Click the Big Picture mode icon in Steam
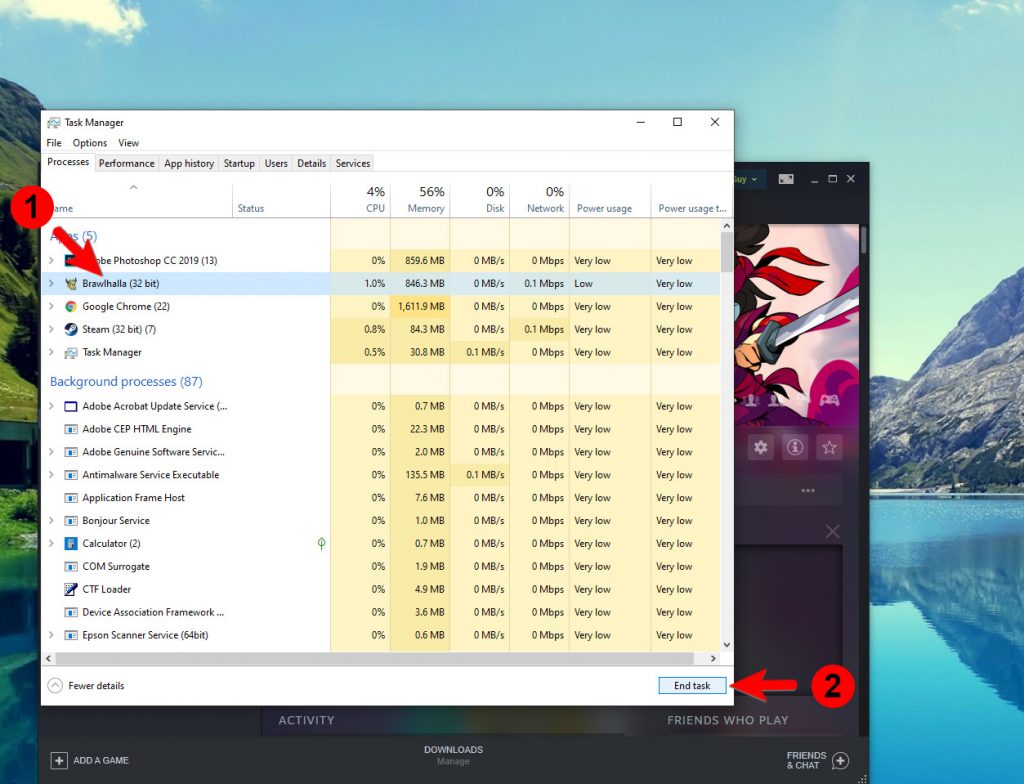1024x784 pixels. 786,179
